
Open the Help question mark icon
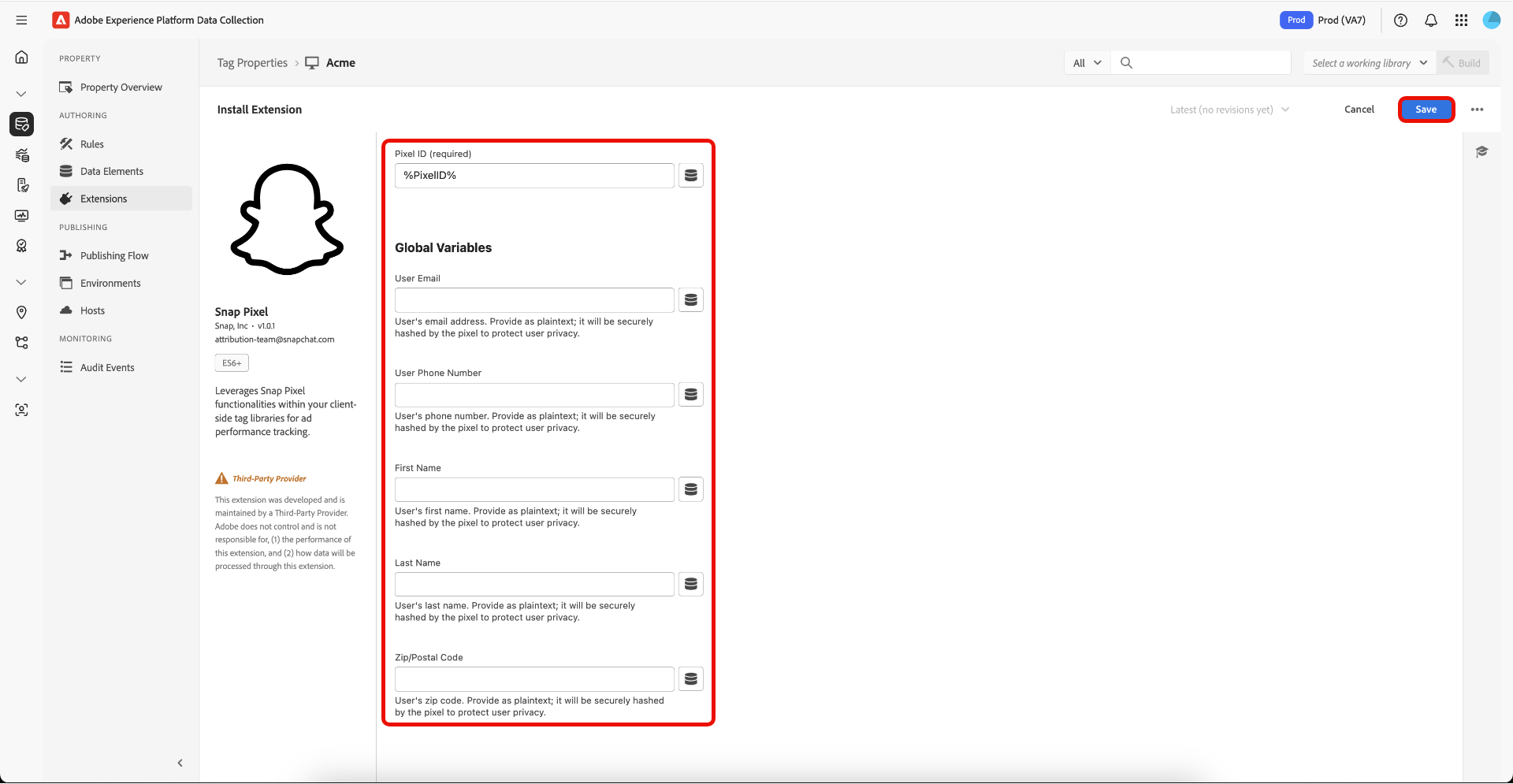1400,20
